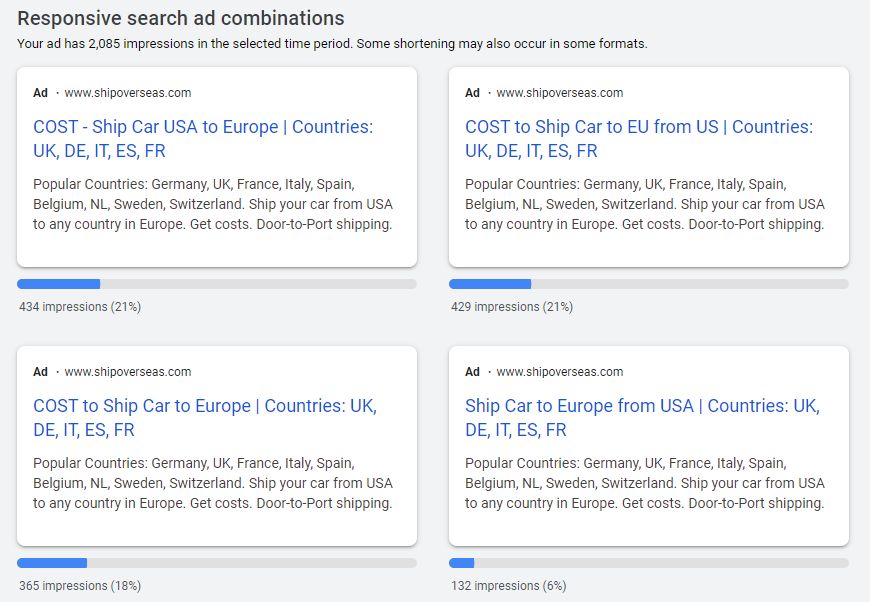Click the 365 impressions progress bar
The image size is (870, 602).
(x=217, y=563)
